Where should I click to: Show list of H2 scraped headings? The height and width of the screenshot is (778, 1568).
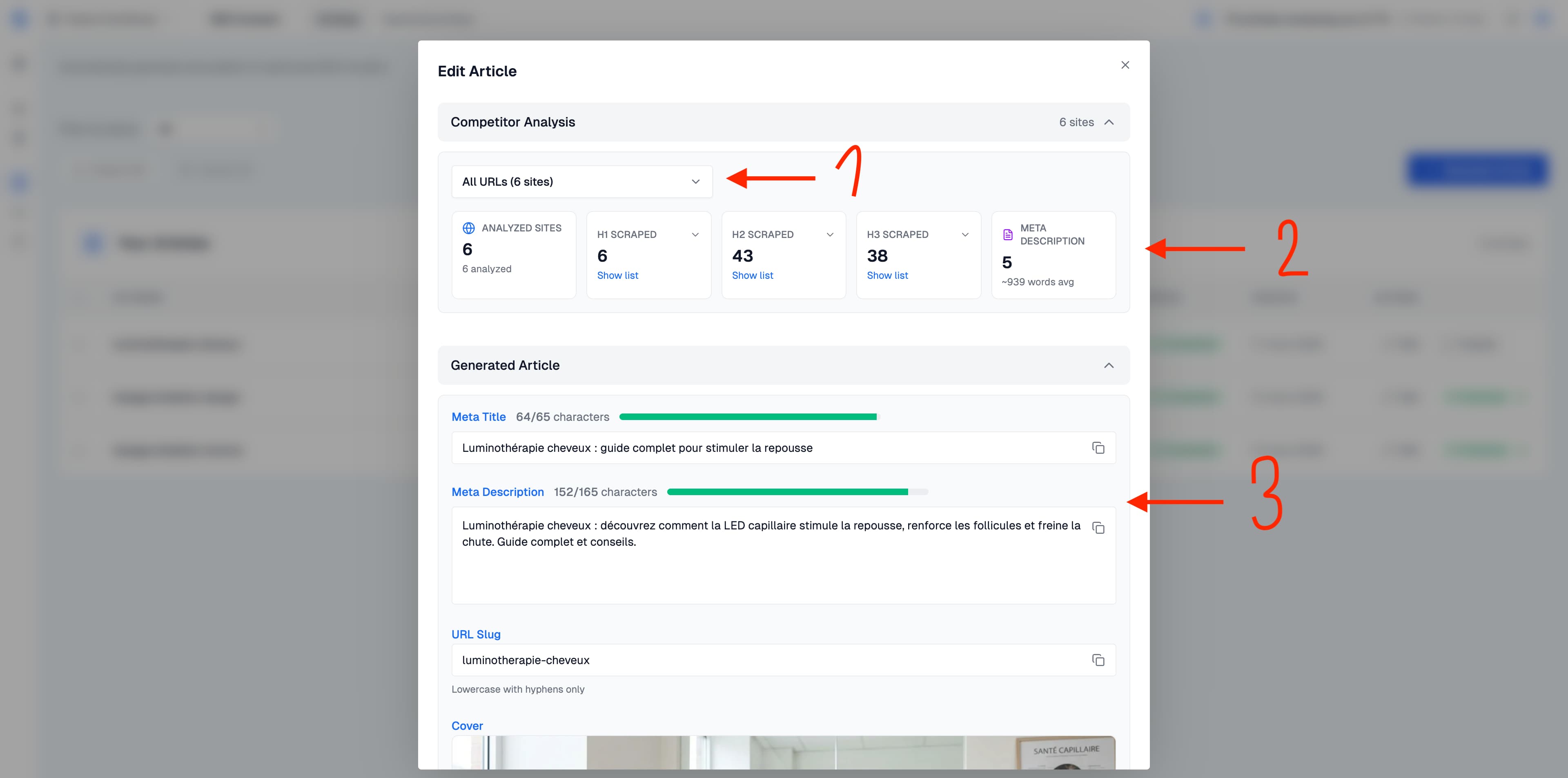[752, 276]
